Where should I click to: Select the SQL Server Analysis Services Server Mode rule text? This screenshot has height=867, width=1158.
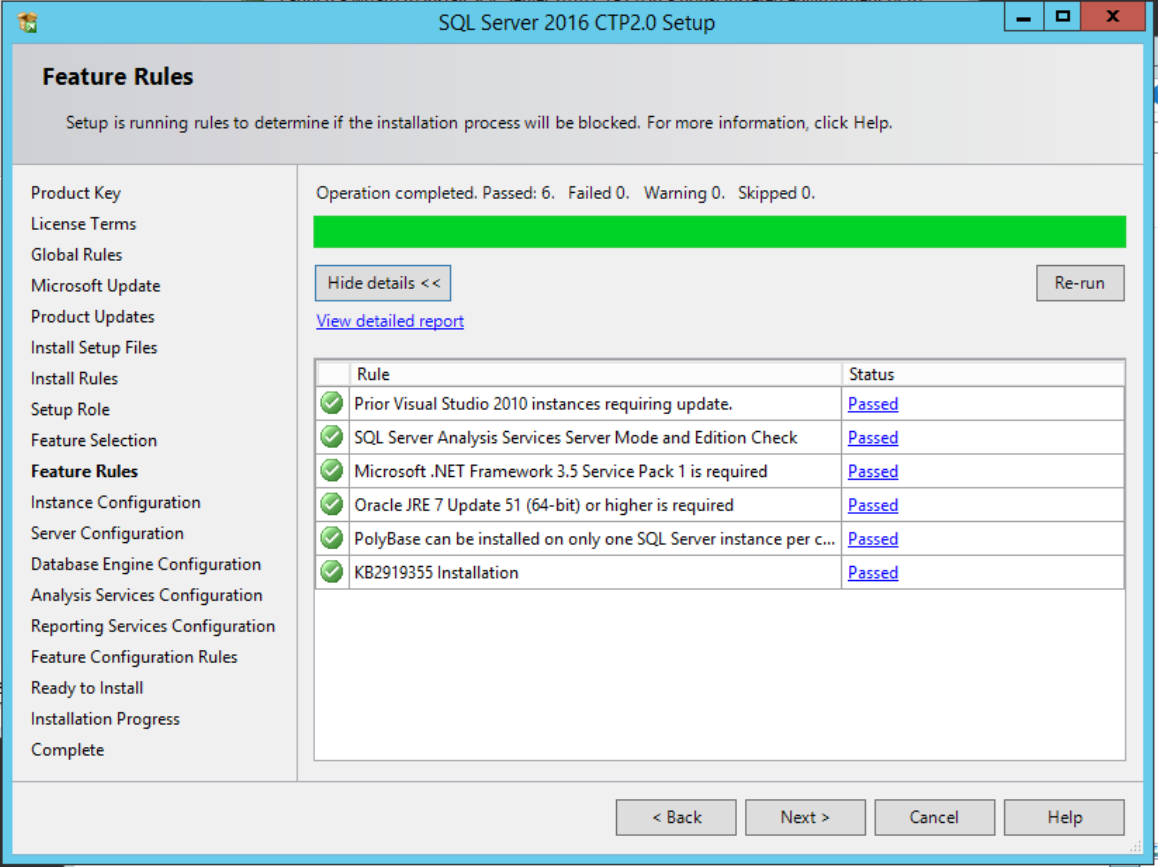575,438
